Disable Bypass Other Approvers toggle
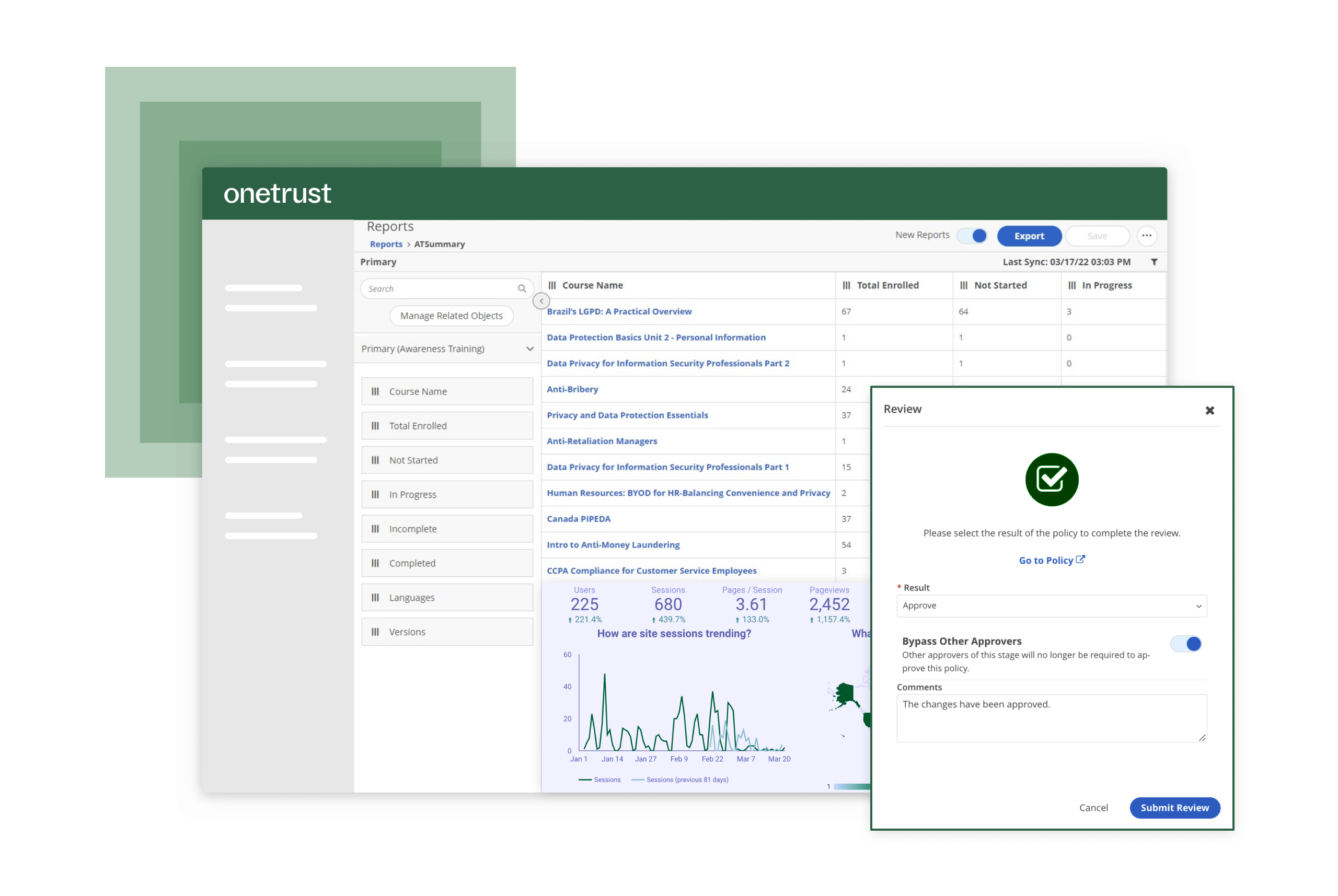1338x896 pixels. [x=1185, y=644]
